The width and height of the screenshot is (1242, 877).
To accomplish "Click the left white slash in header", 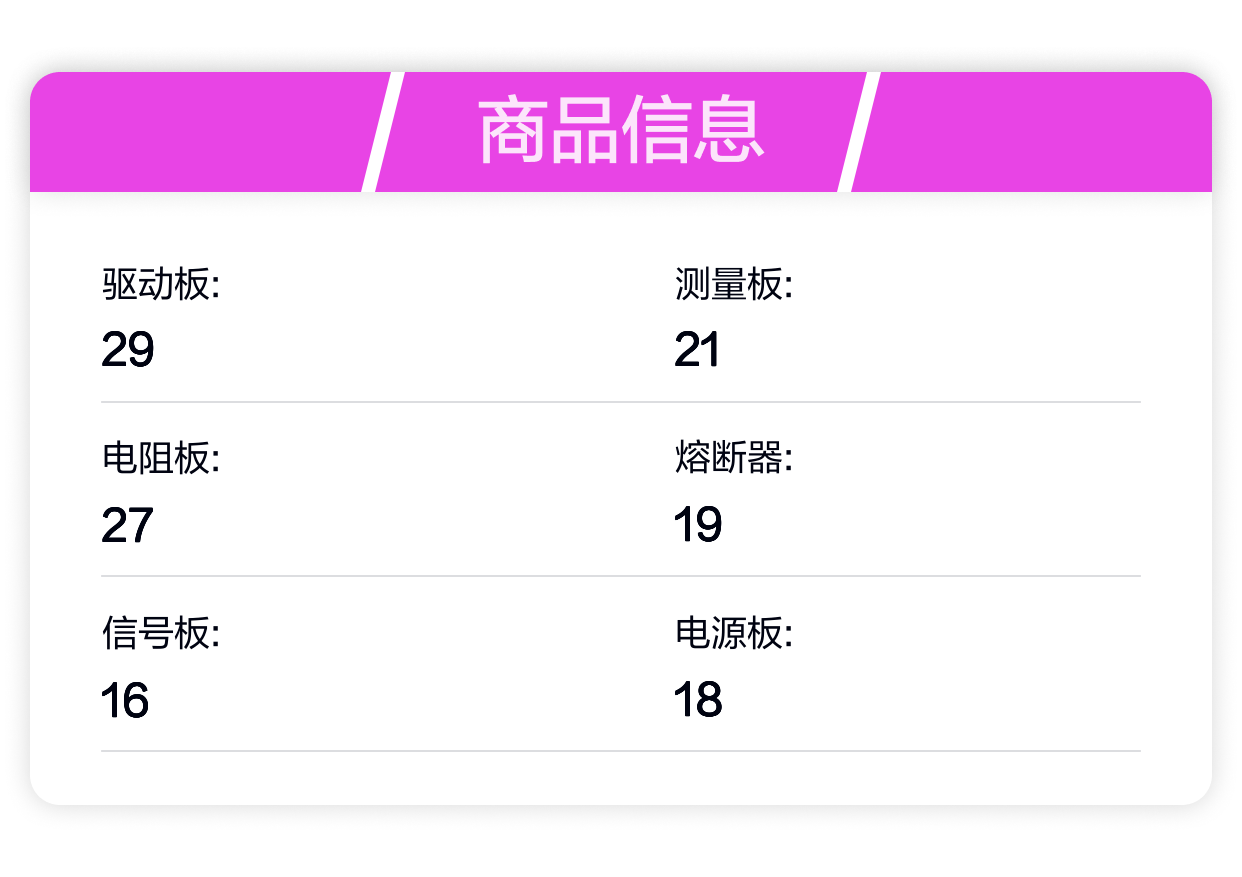I will click(382, 132).
